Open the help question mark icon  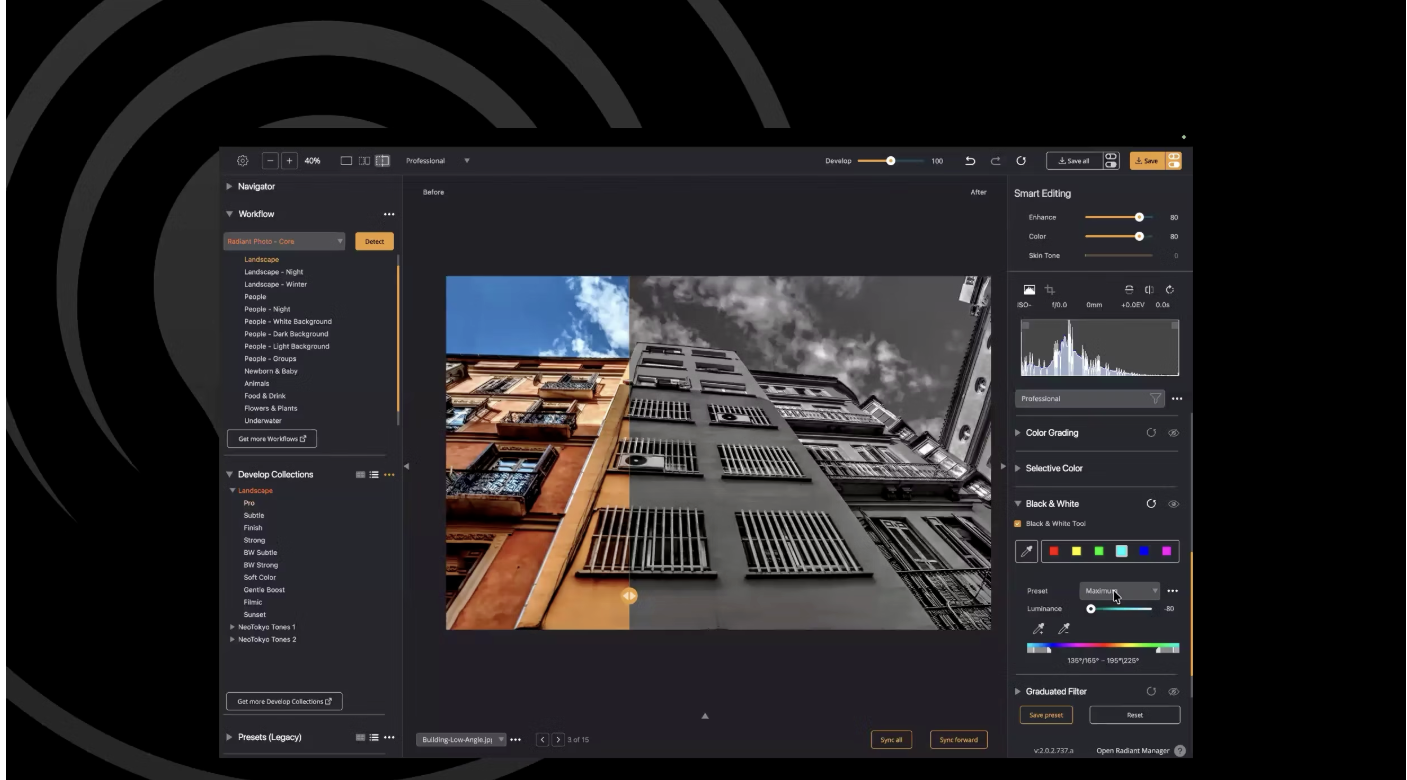1179,751
